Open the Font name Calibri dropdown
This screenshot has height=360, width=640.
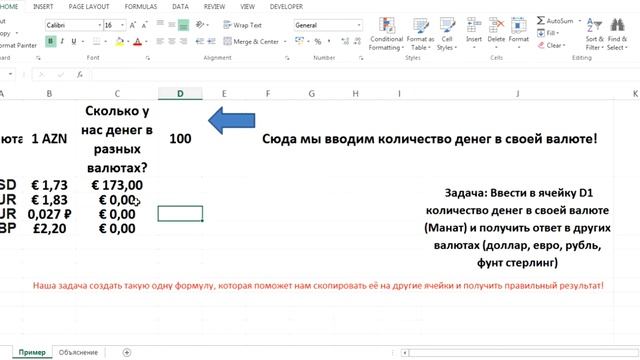click(x=99, y=25)
